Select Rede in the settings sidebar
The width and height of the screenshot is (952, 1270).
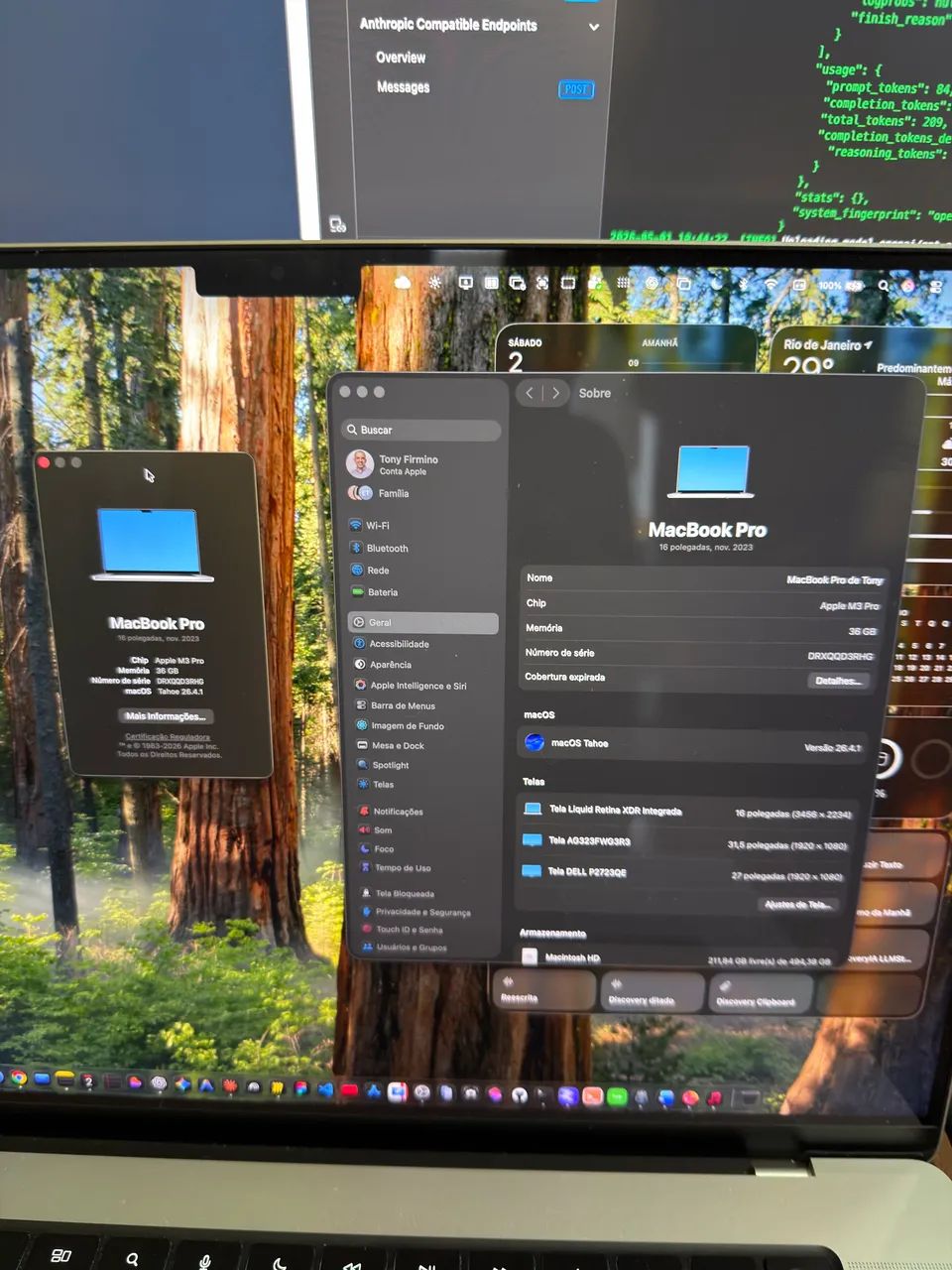click(421, 571)
